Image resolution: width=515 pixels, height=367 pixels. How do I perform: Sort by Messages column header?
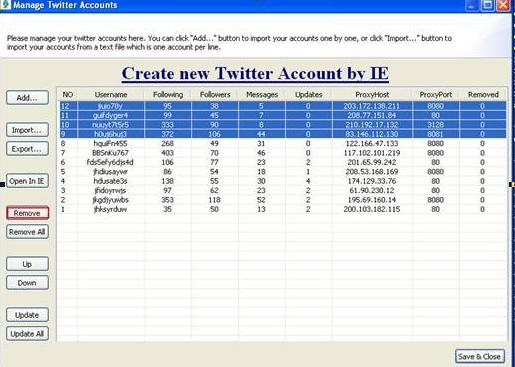[262, 95]
